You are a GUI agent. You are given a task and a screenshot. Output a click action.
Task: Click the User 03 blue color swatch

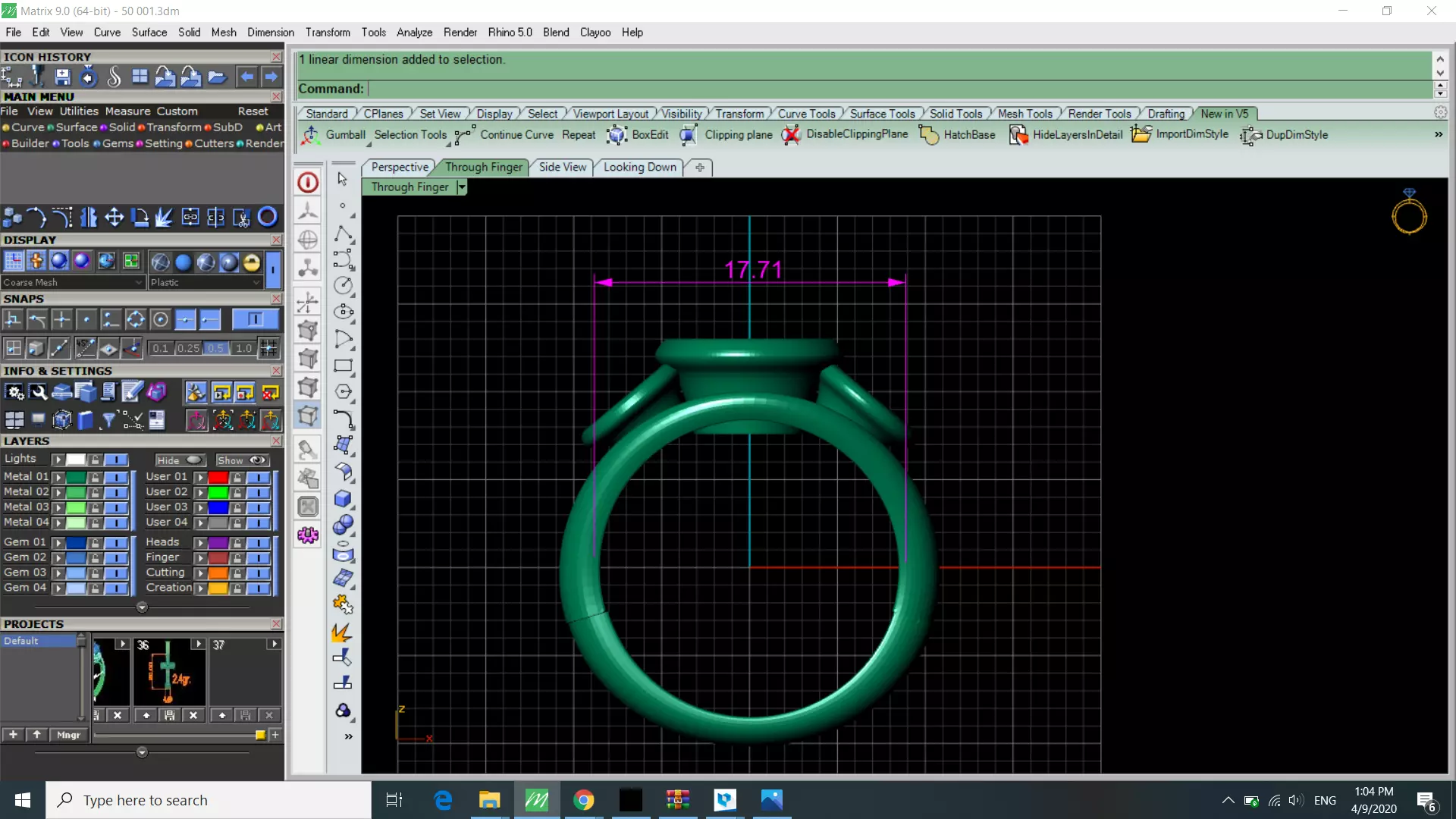pos(218,507)
